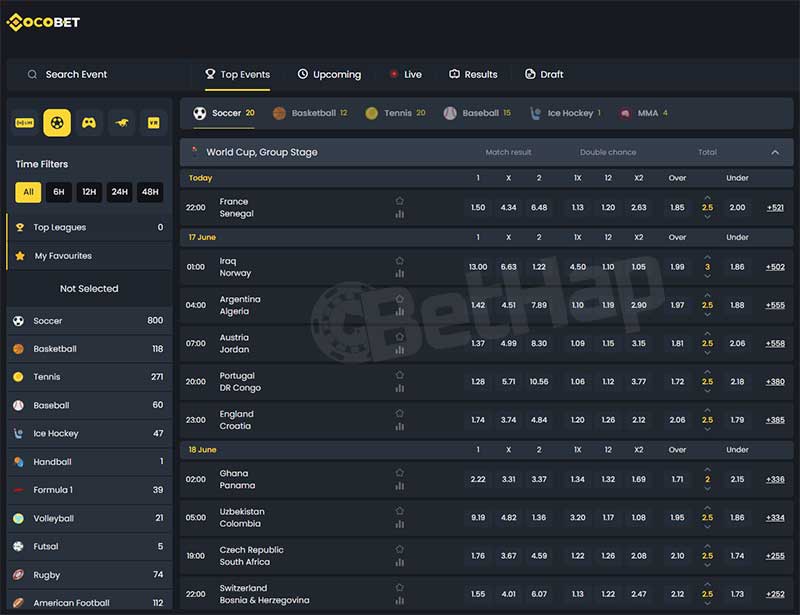800x615 pixels.
Task: Select Formula 1 in the sports list
Action: pos(90,490)
